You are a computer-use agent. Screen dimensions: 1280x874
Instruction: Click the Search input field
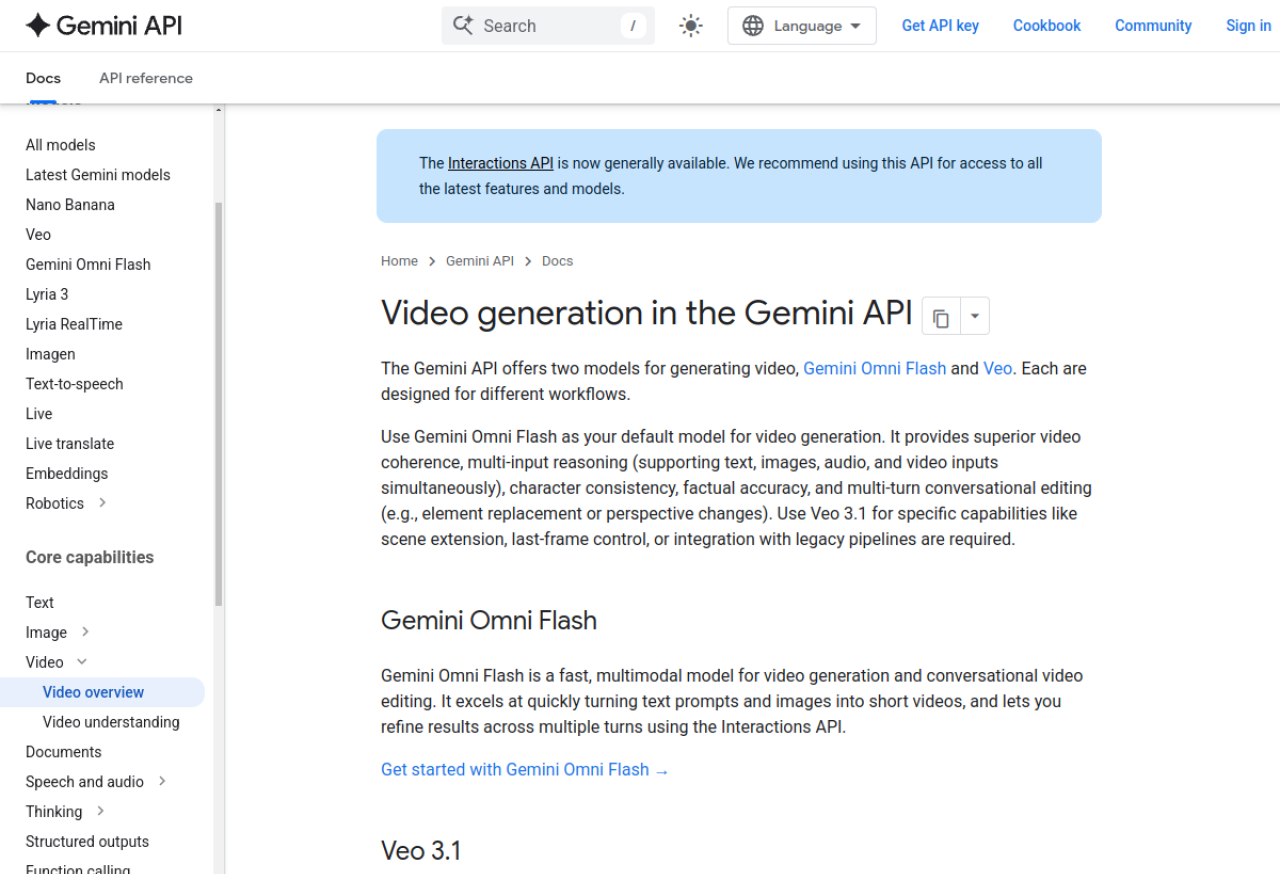tap(548, 26)
